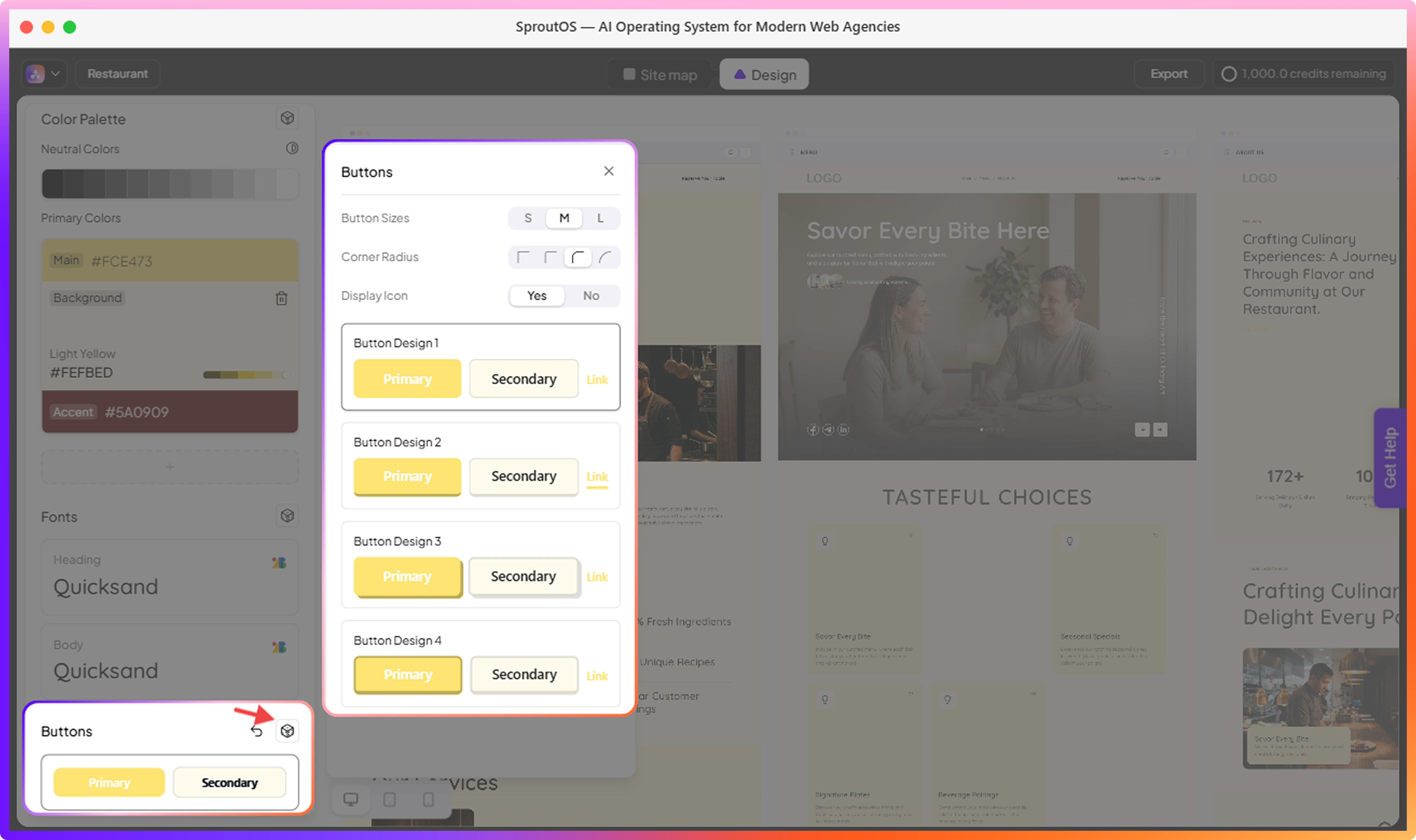This screenshot has height=840, width=1416.
Task: Add a new color with plus box
Action: (170, 467)
